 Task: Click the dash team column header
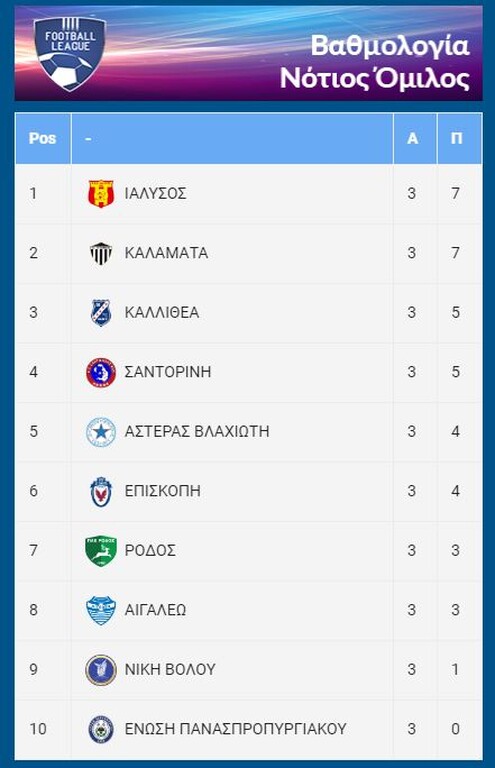(x=88, y=139)
